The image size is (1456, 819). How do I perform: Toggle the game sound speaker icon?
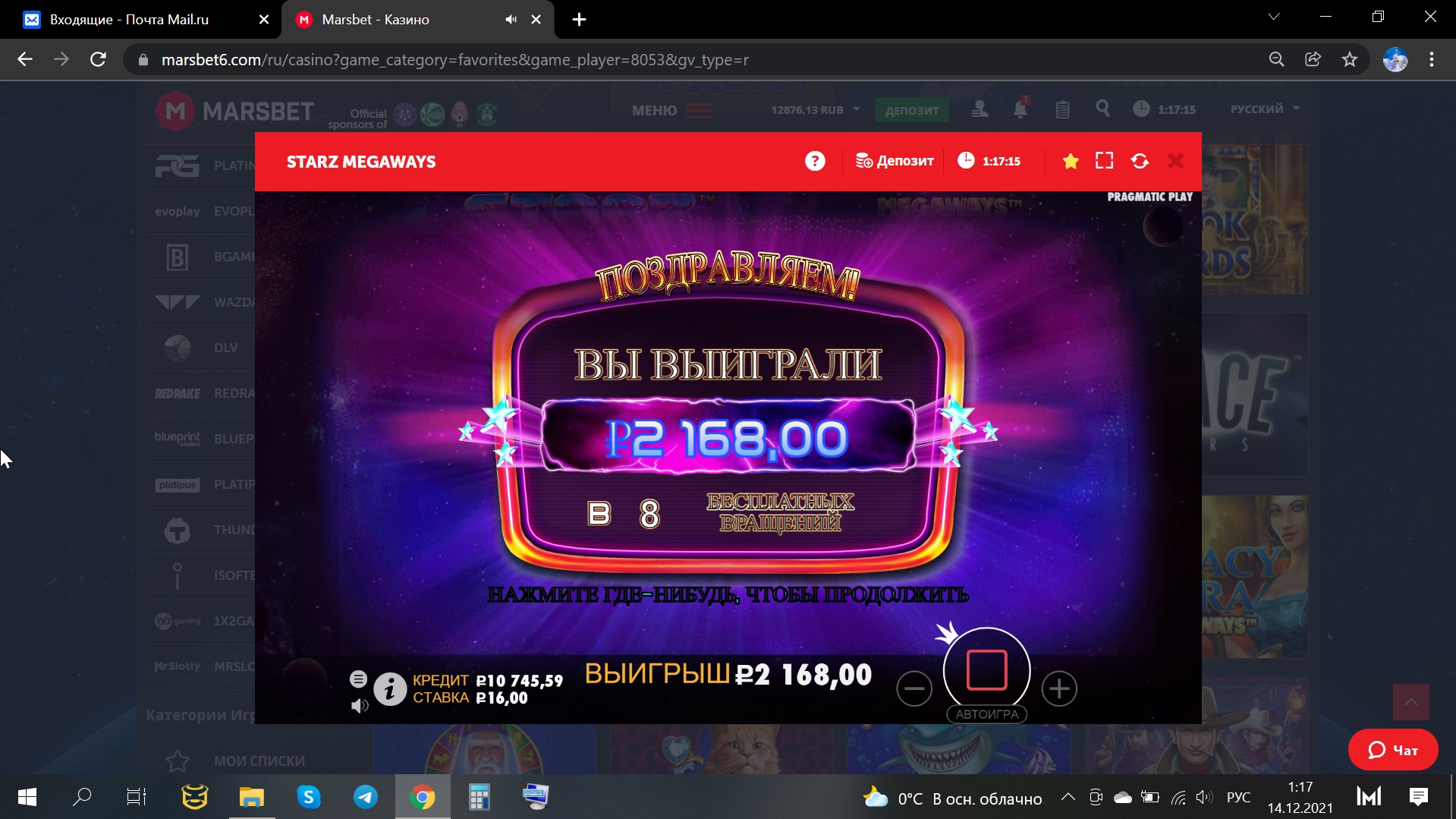[360, 706]
